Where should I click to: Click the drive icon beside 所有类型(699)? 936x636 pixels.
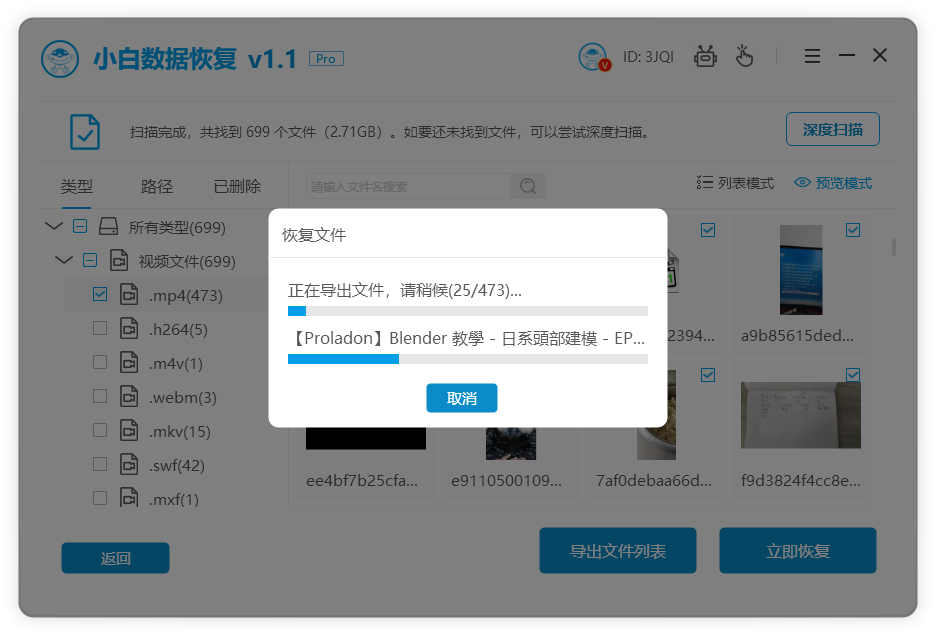108,226
